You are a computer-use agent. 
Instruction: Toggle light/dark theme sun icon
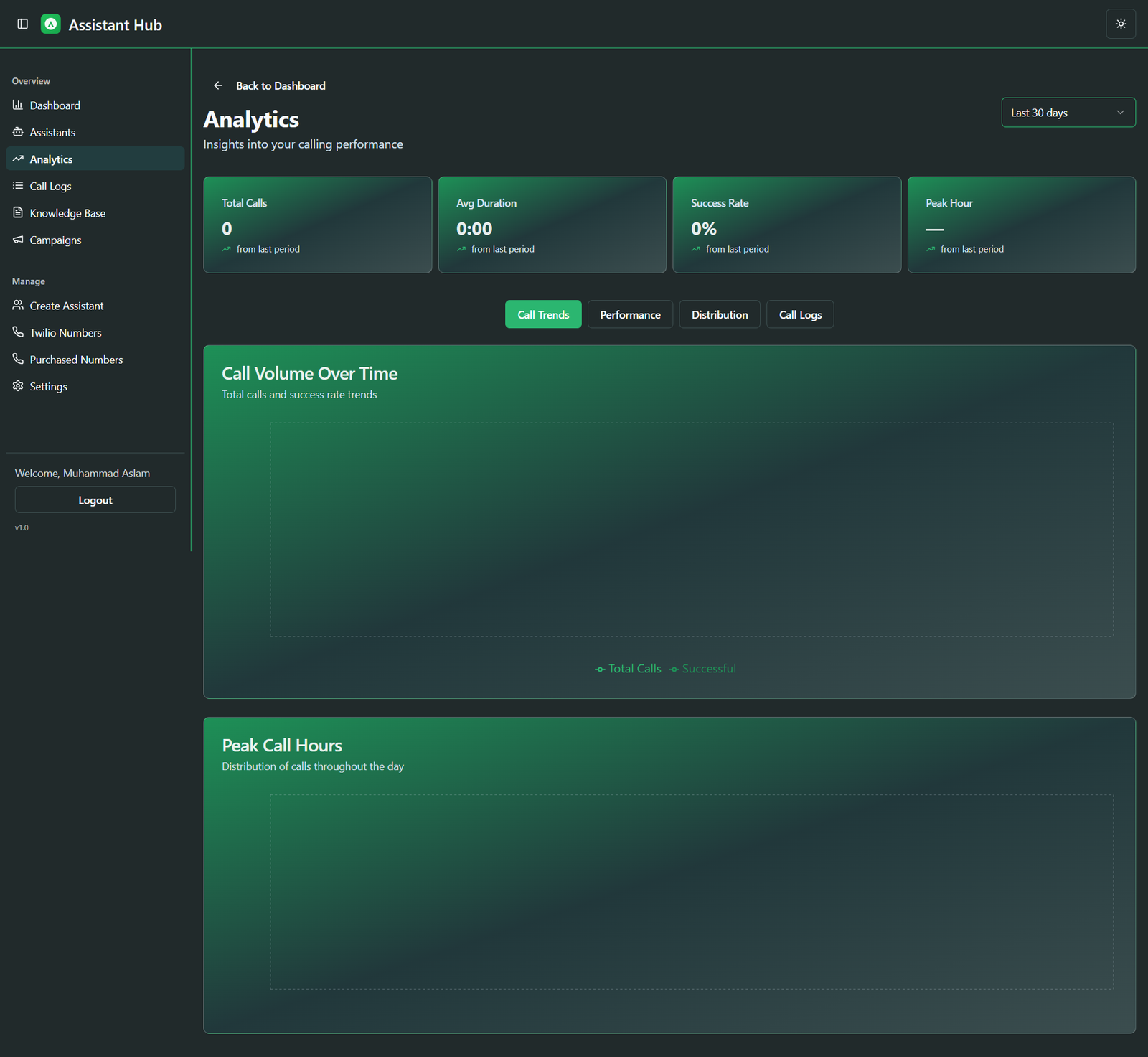[x=1120, y=24]
